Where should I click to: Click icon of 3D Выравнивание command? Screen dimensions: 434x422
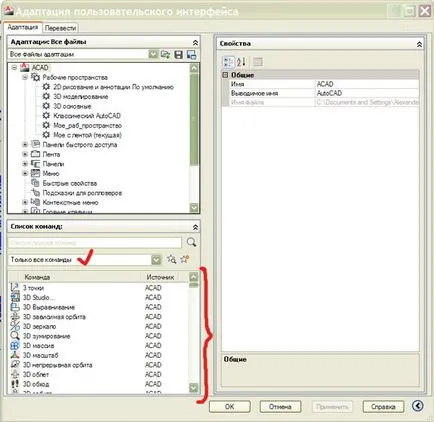pyautogui.click(x=15, y=307)
